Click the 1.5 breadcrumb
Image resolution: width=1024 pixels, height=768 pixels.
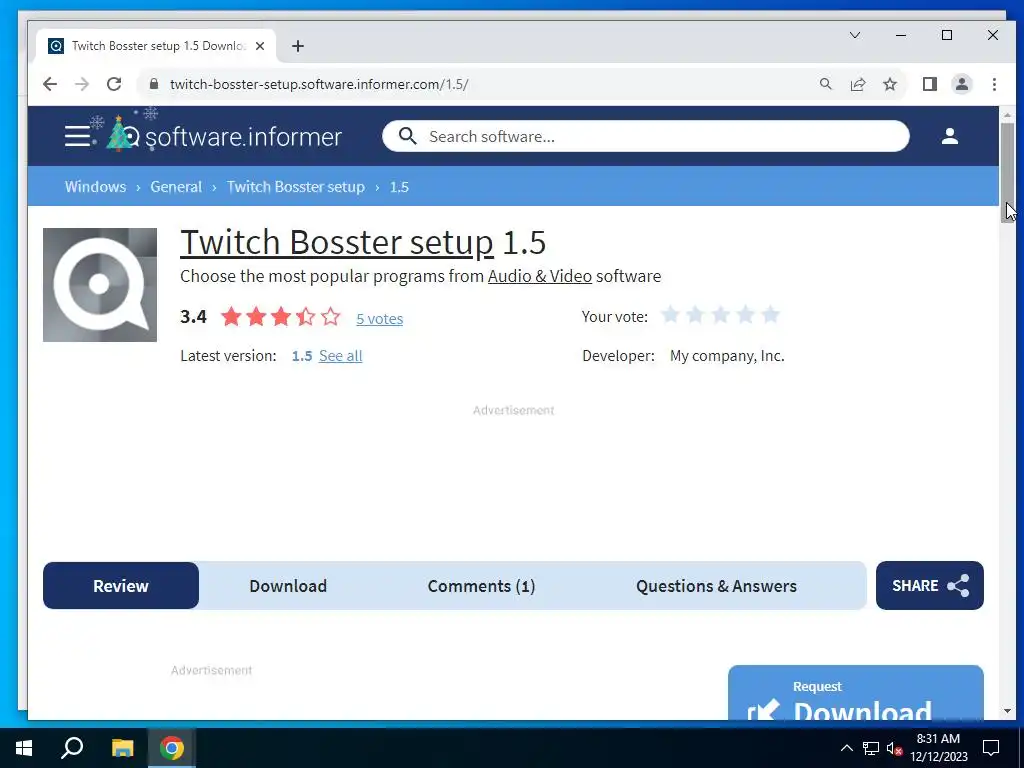click(x=399, y=187)
